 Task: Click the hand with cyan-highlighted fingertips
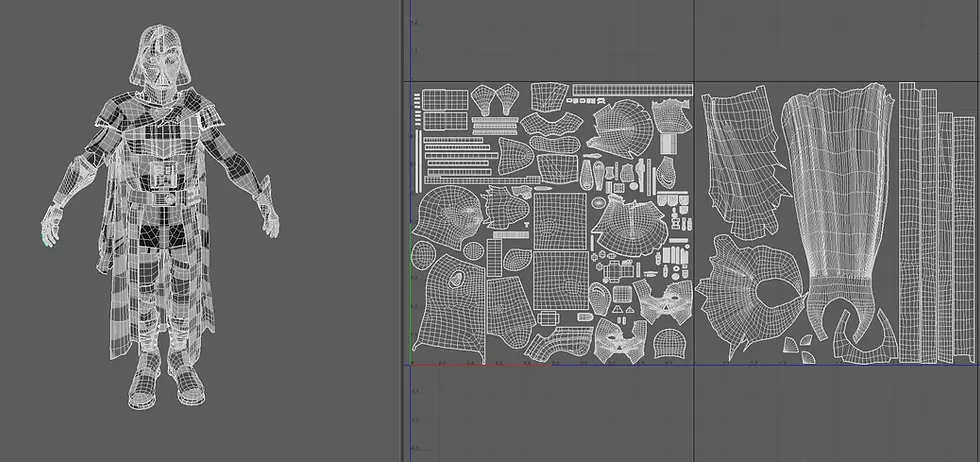pos(52,224)
